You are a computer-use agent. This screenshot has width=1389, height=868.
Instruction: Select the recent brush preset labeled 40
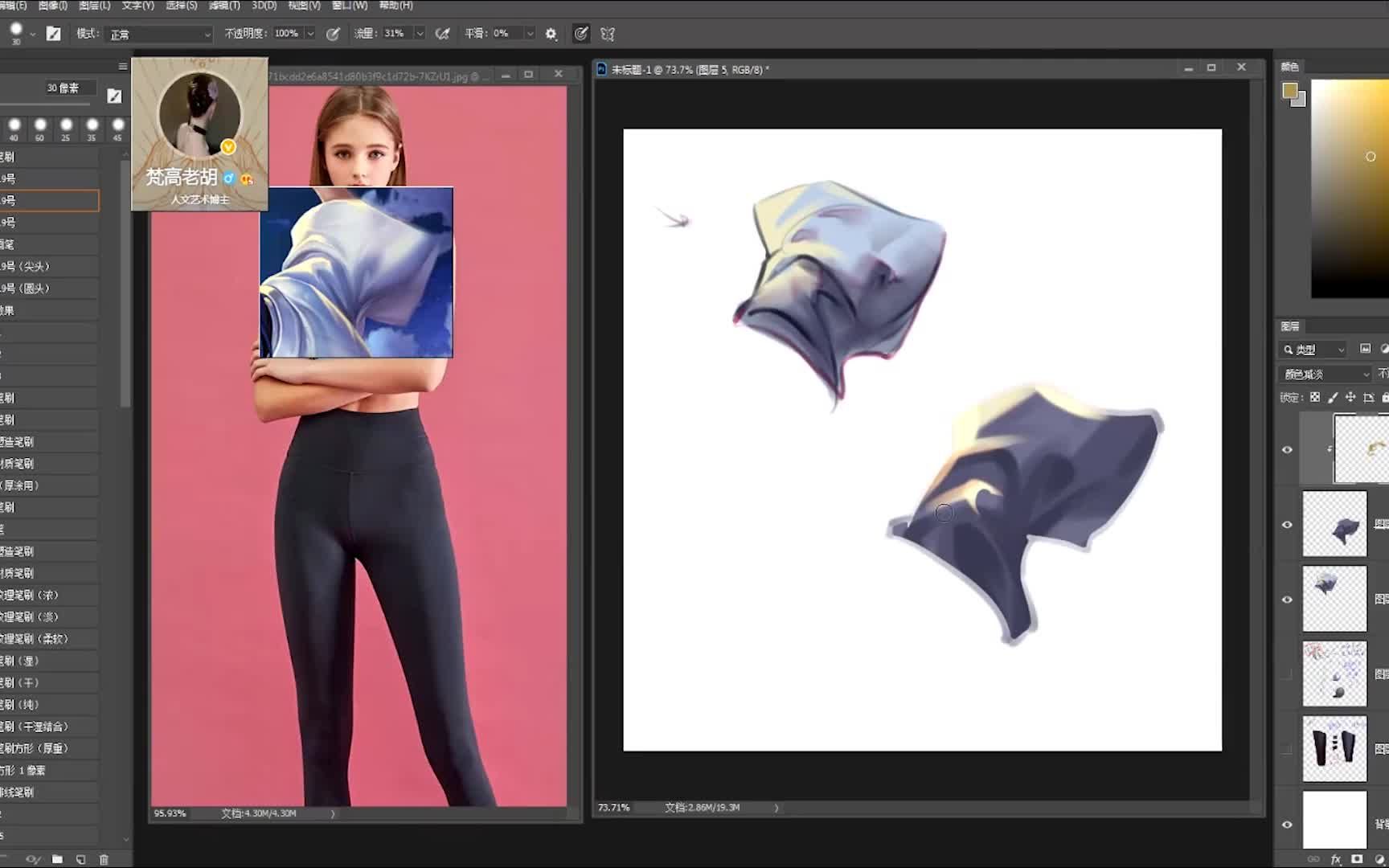coord(14,128)
